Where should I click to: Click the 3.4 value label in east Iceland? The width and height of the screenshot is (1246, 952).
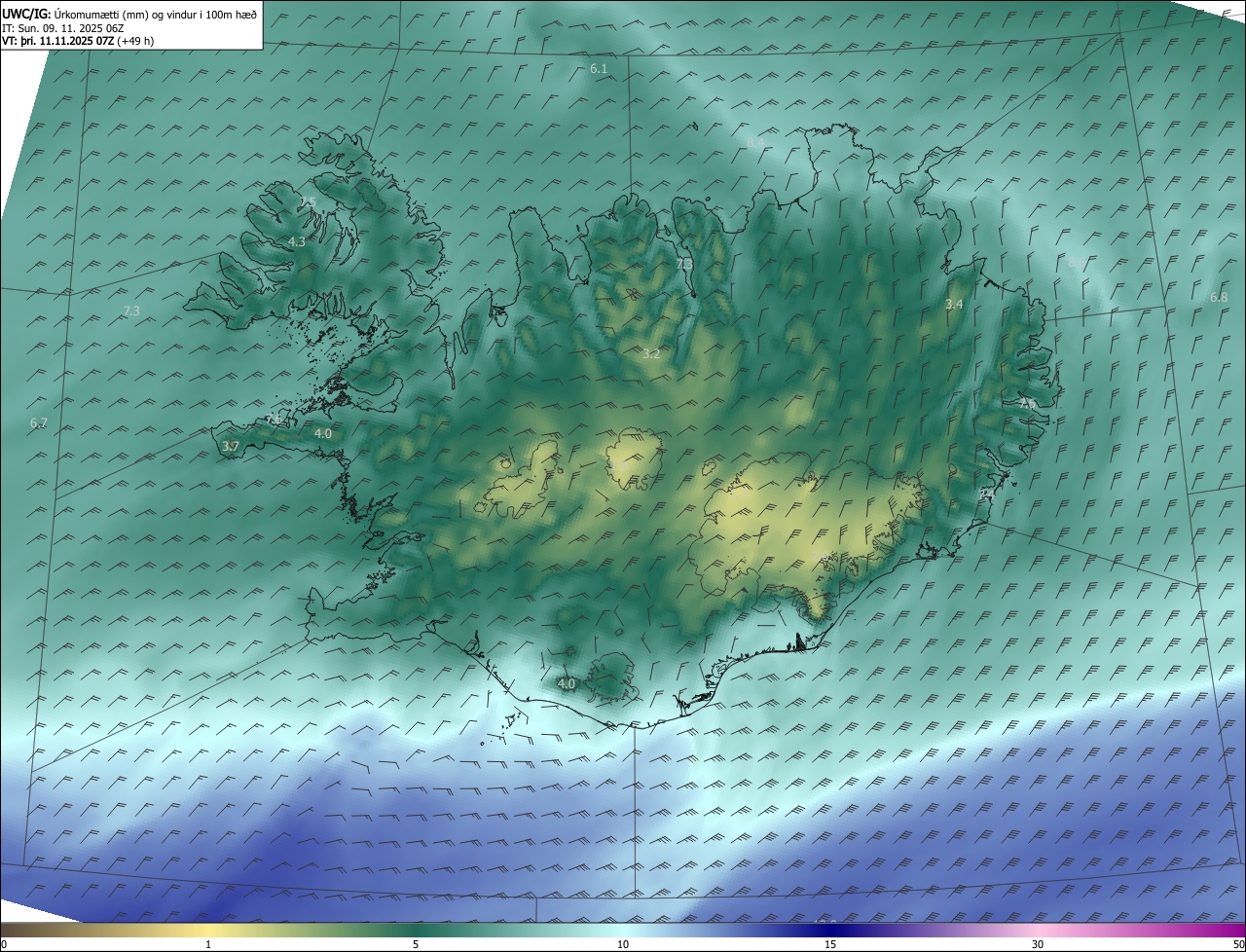tap(954, 305)
